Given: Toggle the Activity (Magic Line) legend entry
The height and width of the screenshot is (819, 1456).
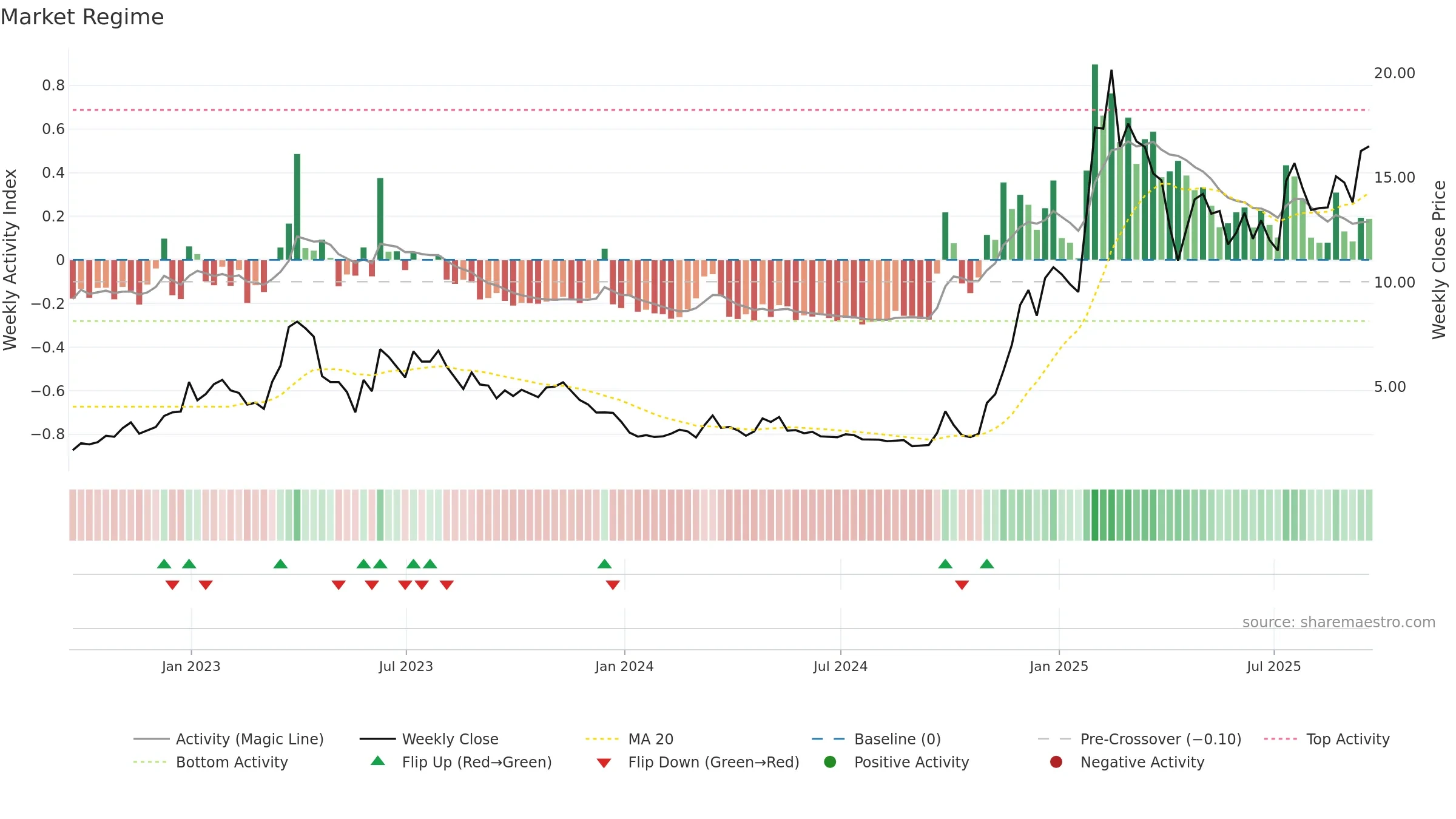Looking at the screenshot, I should (x=229, y=739).
